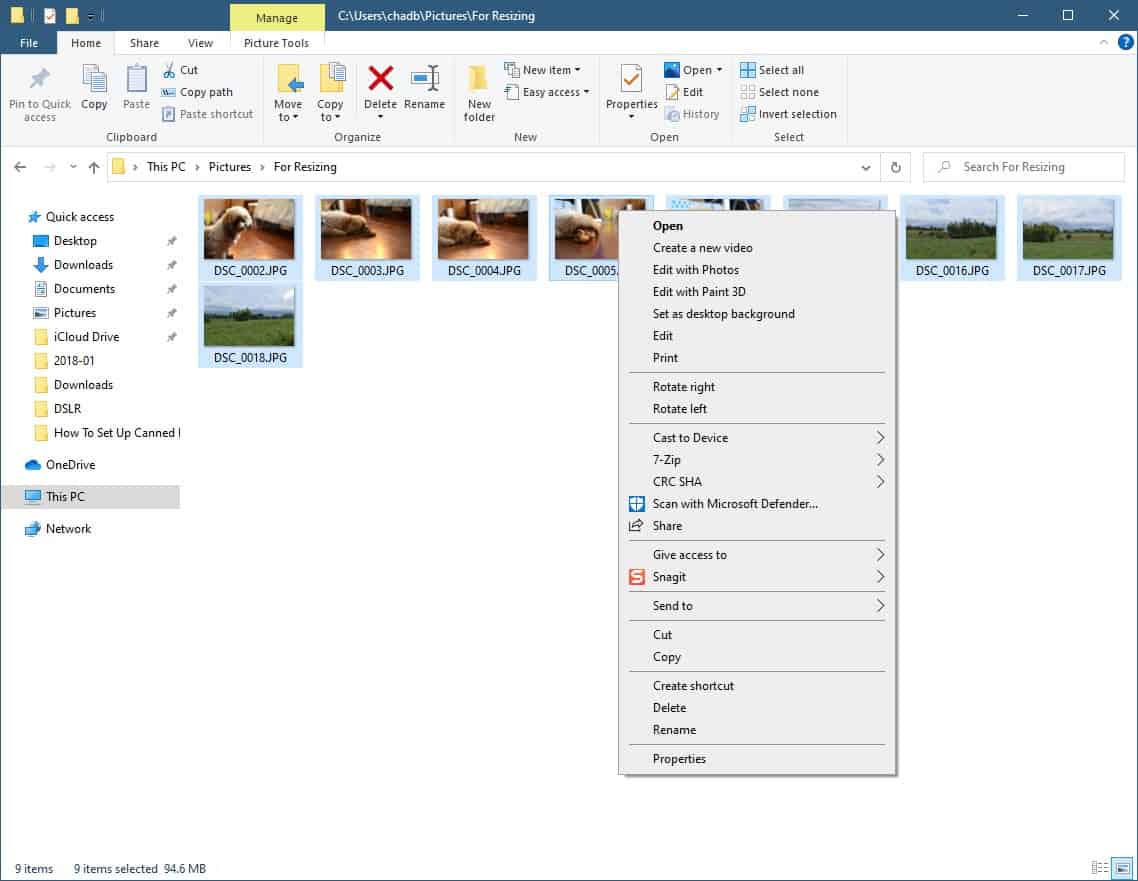1138x881 pixels.
Task: Click the Back navigation arrow
Action: pos(20,167)
